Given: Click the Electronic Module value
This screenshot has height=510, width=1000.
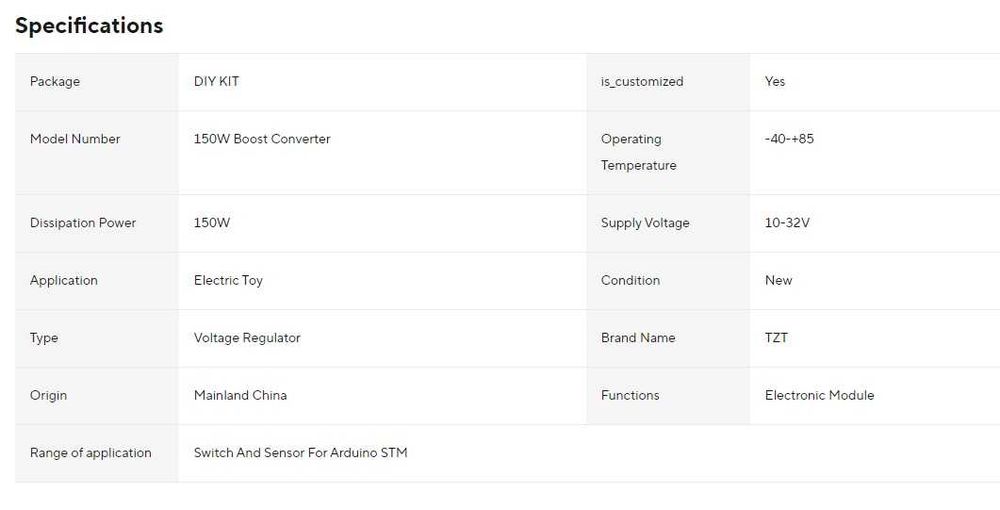Looking at the screenshot, I should pos(819,396).
